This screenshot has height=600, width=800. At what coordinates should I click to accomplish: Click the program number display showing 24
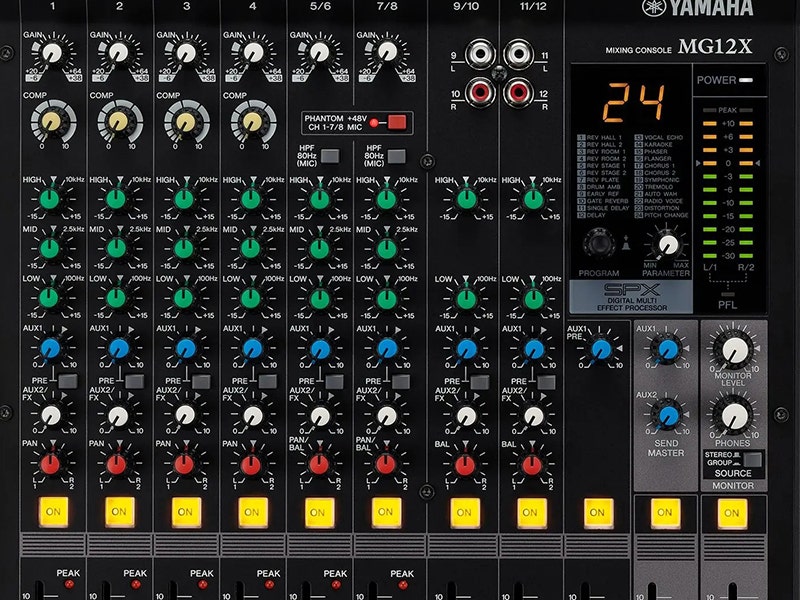point(633,103)
